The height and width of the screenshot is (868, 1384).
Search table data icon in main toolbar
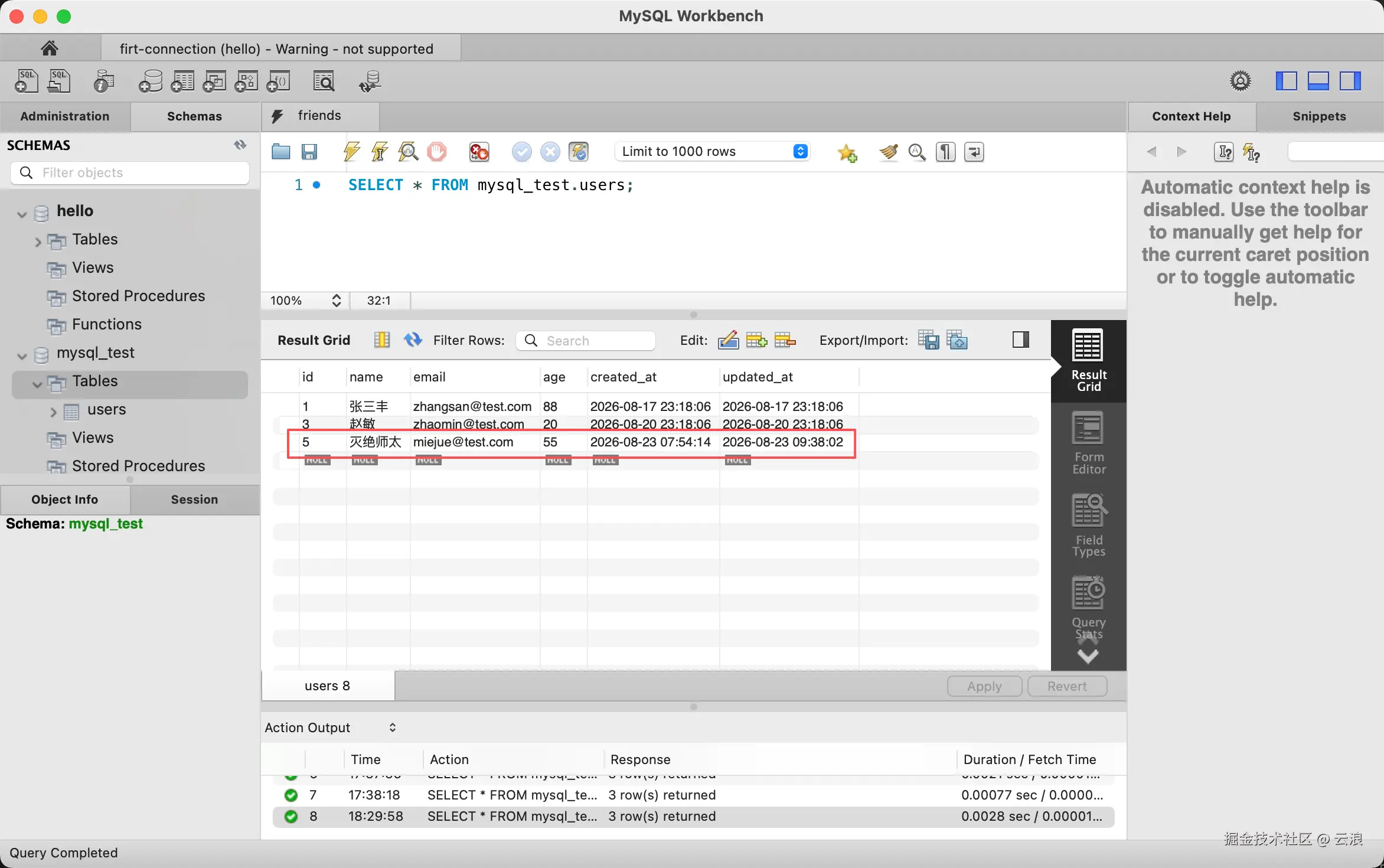click(x=324, y=81)
